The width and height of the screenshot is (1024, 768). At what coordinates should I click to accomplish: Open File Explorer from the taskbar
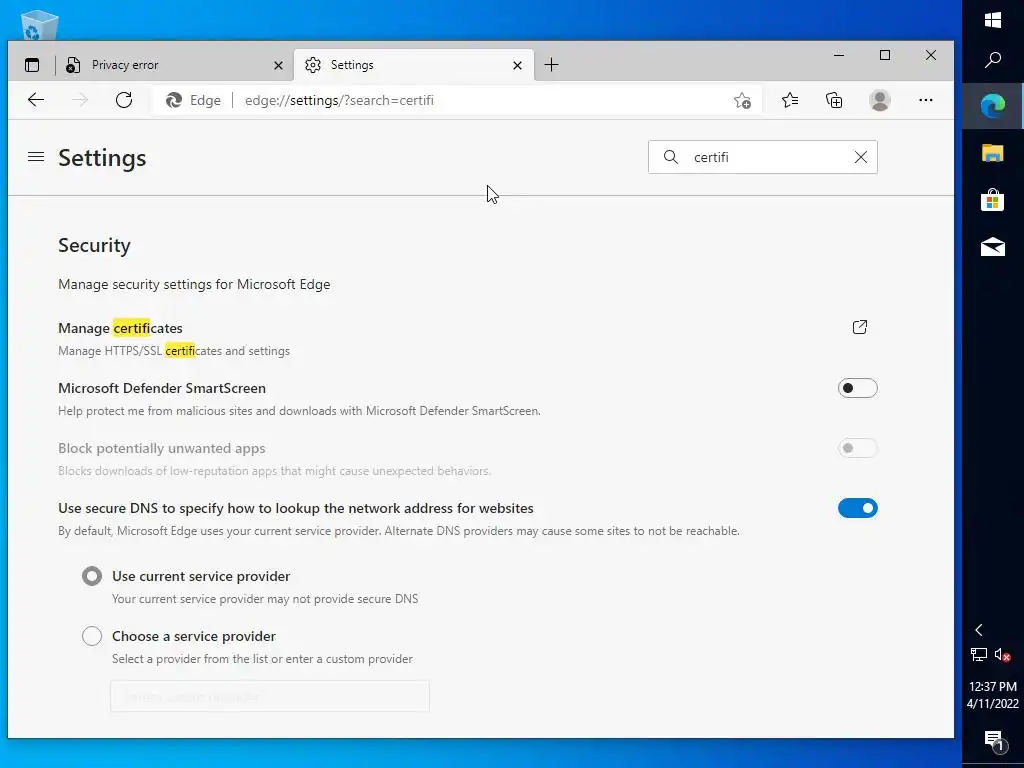[x=993, y=153]
